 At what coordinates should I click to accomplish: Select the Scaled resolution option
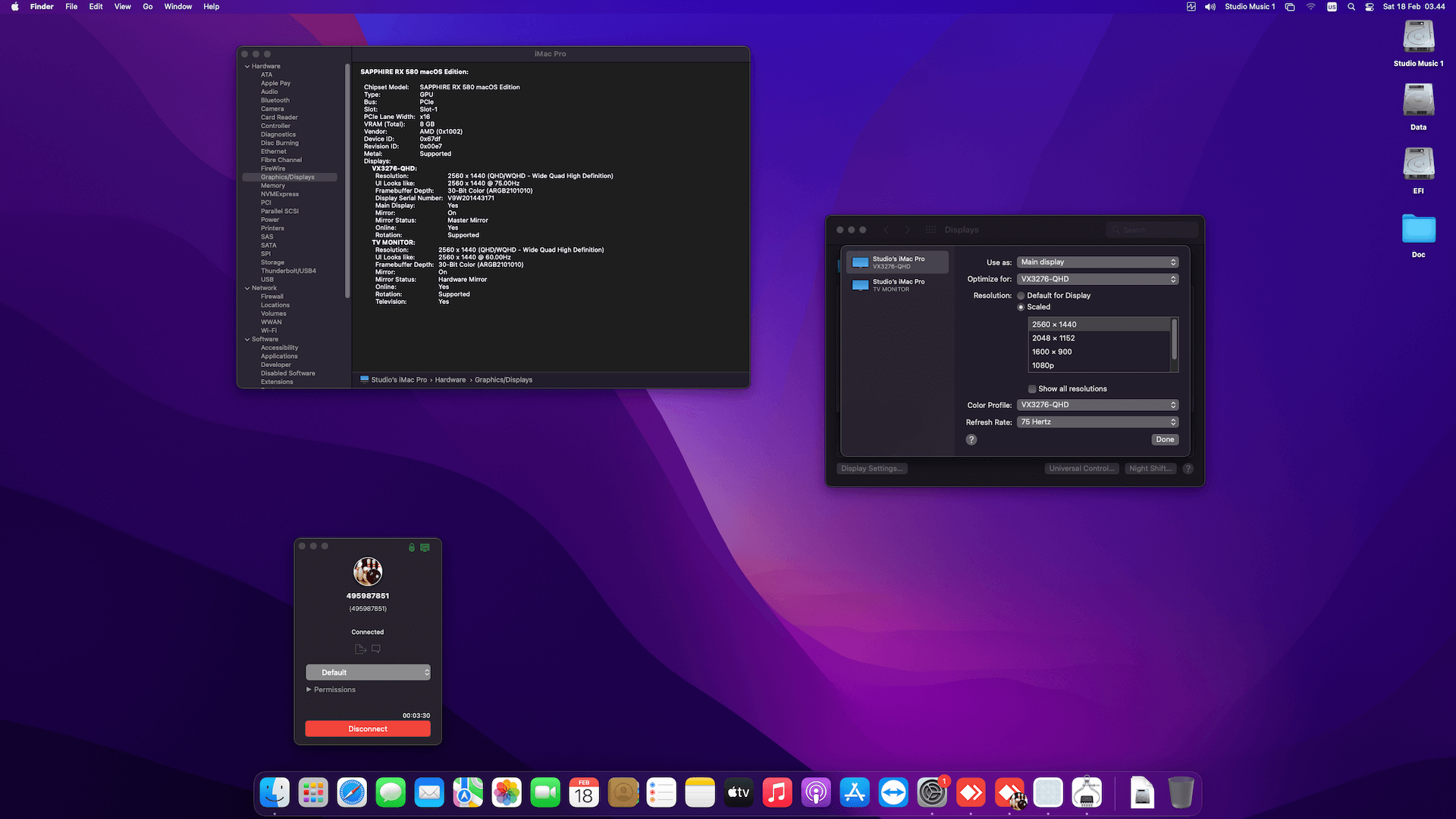pyautogui.click(x=1021, y=307)
